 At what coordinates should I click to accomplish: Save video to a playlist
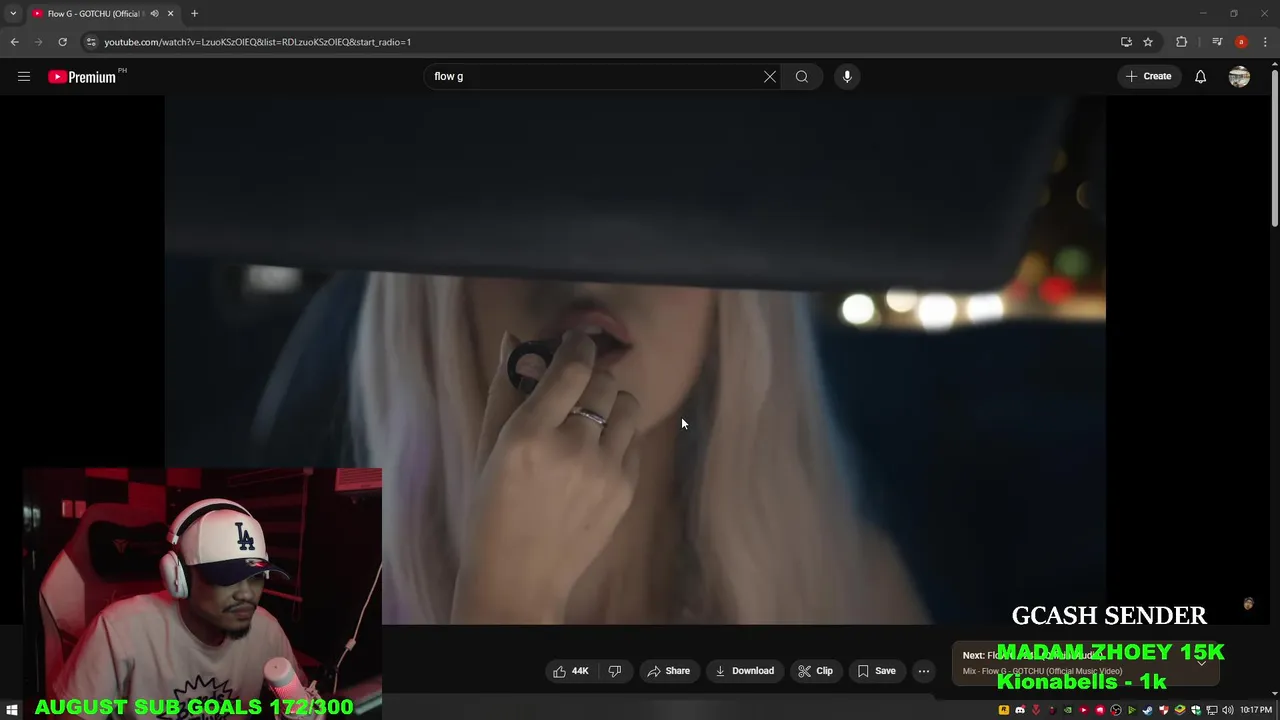click(876, 671)
